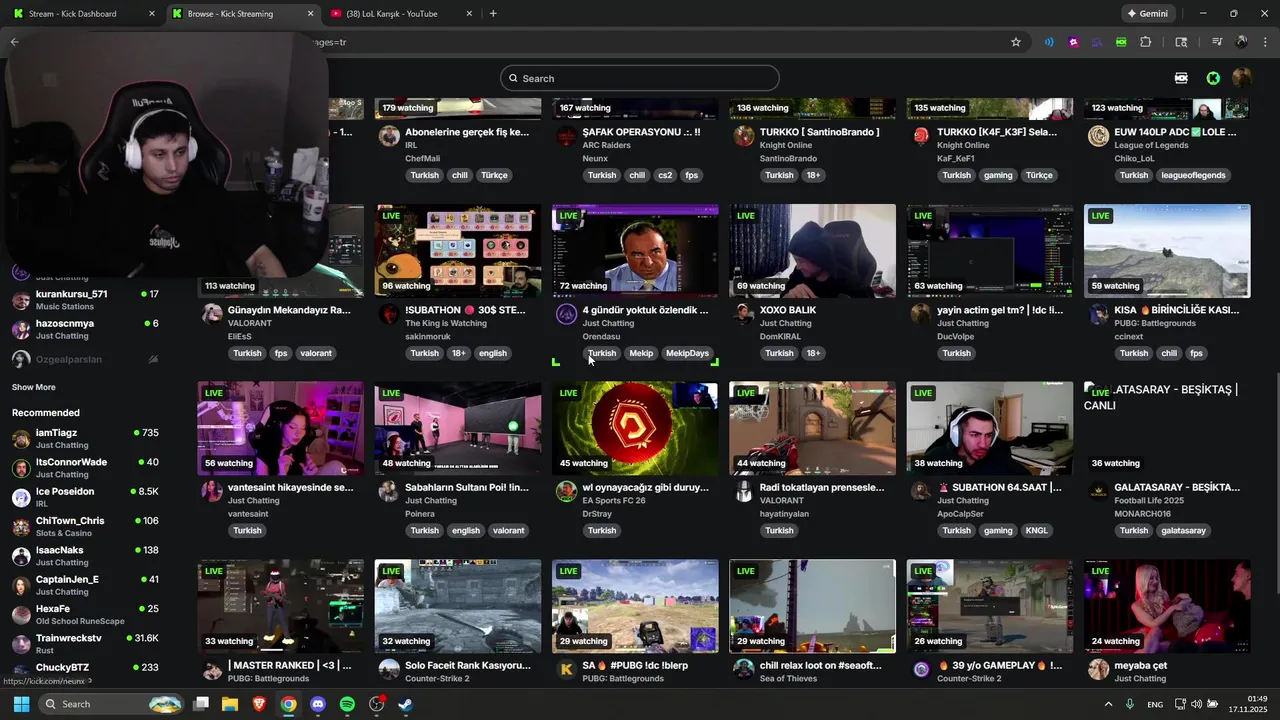Open Kick user profile avatar menu
This screenshot has height=720, width=1280.
click(x=1242, y=78)
